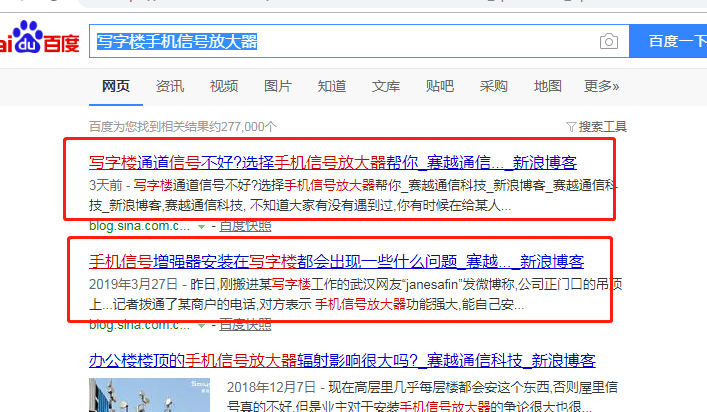707x412 pixels.
Task: Select the 网页 tab
Action: (x=116, y=86)
